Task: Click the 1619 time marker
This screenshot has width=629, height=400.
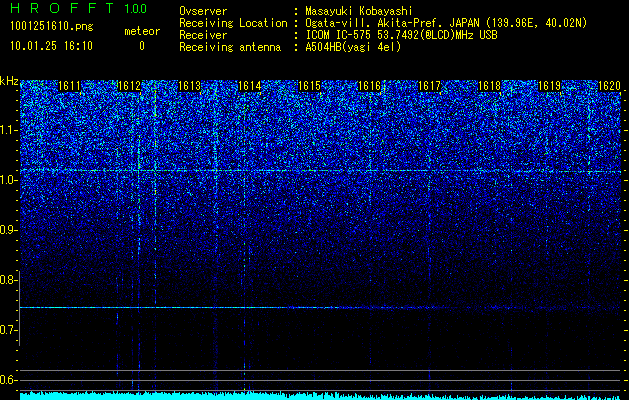Action: (549, 85)
